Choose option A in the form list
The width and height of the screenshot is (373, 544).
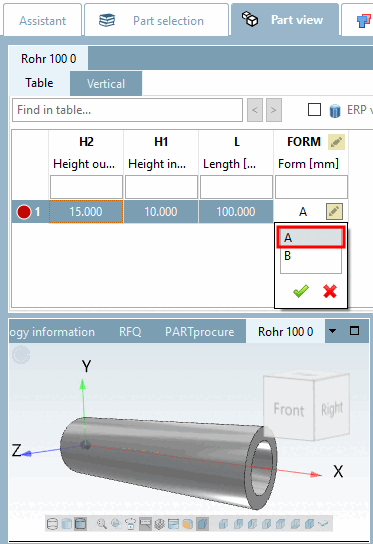tap(311, 238)
